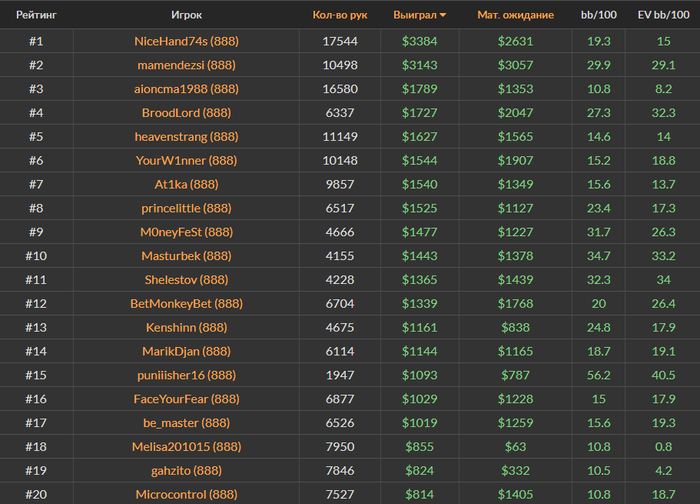Select the rank cell #7
Image resolution: width=700 pixels, height=504 pixels.
(36, 184)
